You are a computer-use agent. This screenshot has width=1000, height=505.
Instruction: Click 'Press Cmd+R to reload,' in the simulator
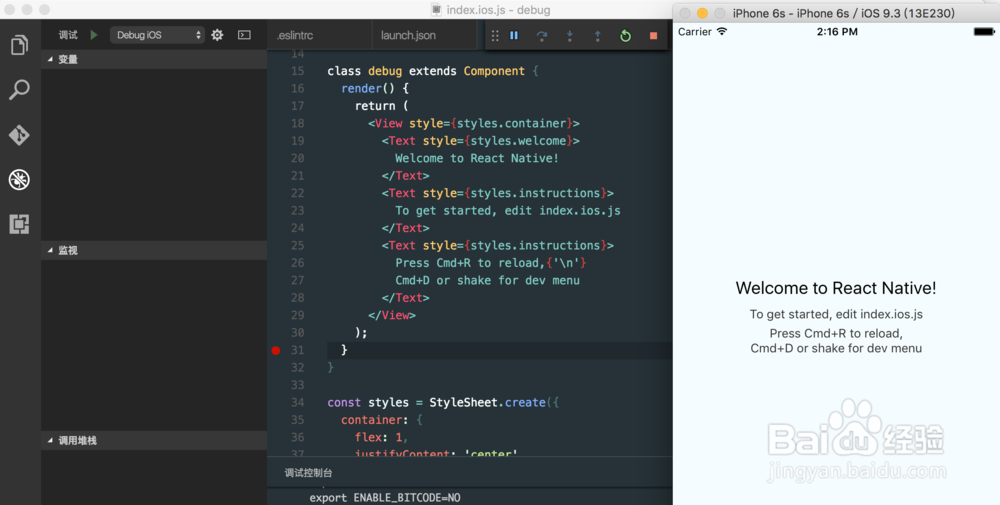click(835, 333)
